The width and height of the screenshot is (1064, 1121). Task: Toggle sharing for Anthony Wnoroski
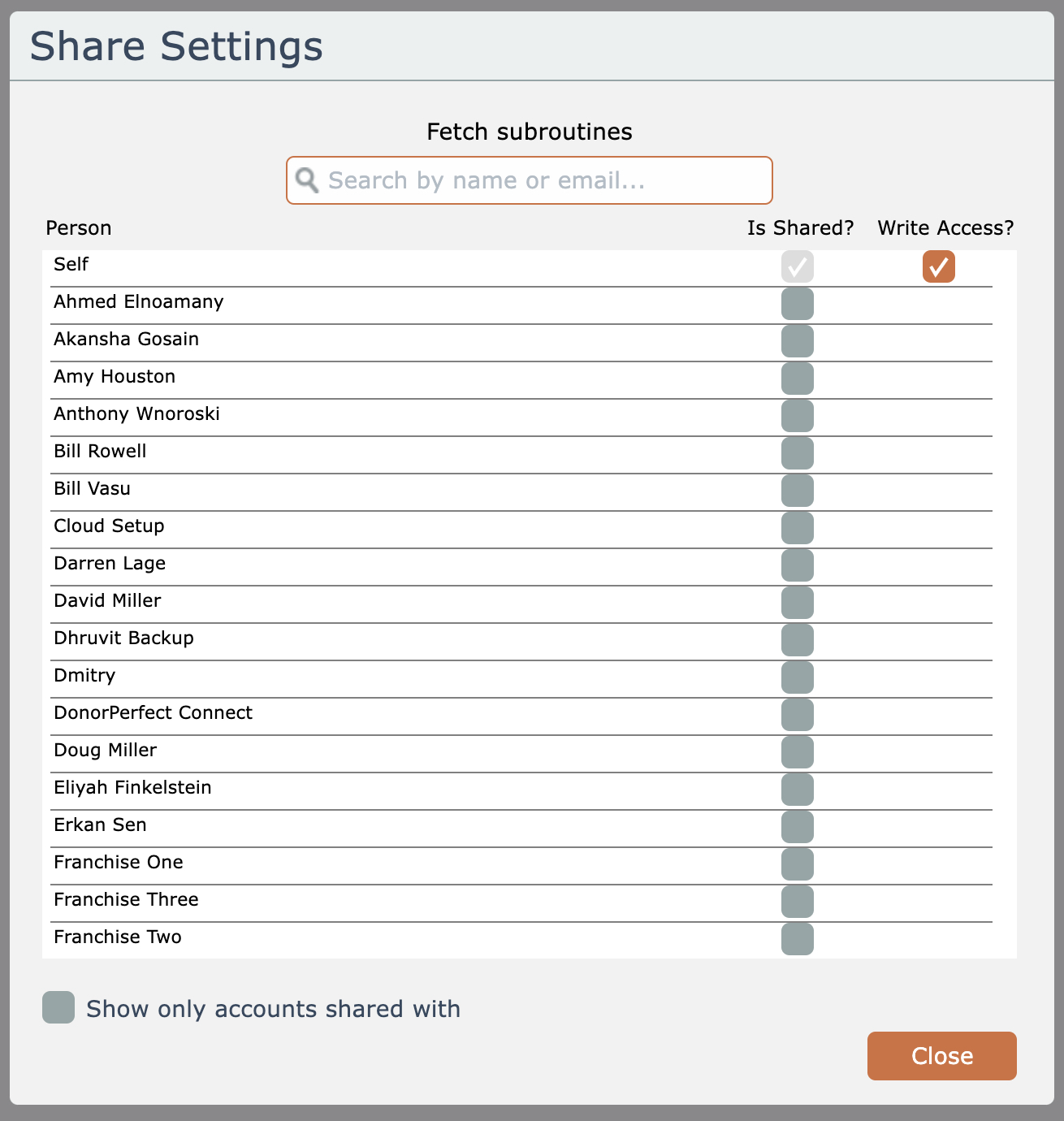click(797, 416)
